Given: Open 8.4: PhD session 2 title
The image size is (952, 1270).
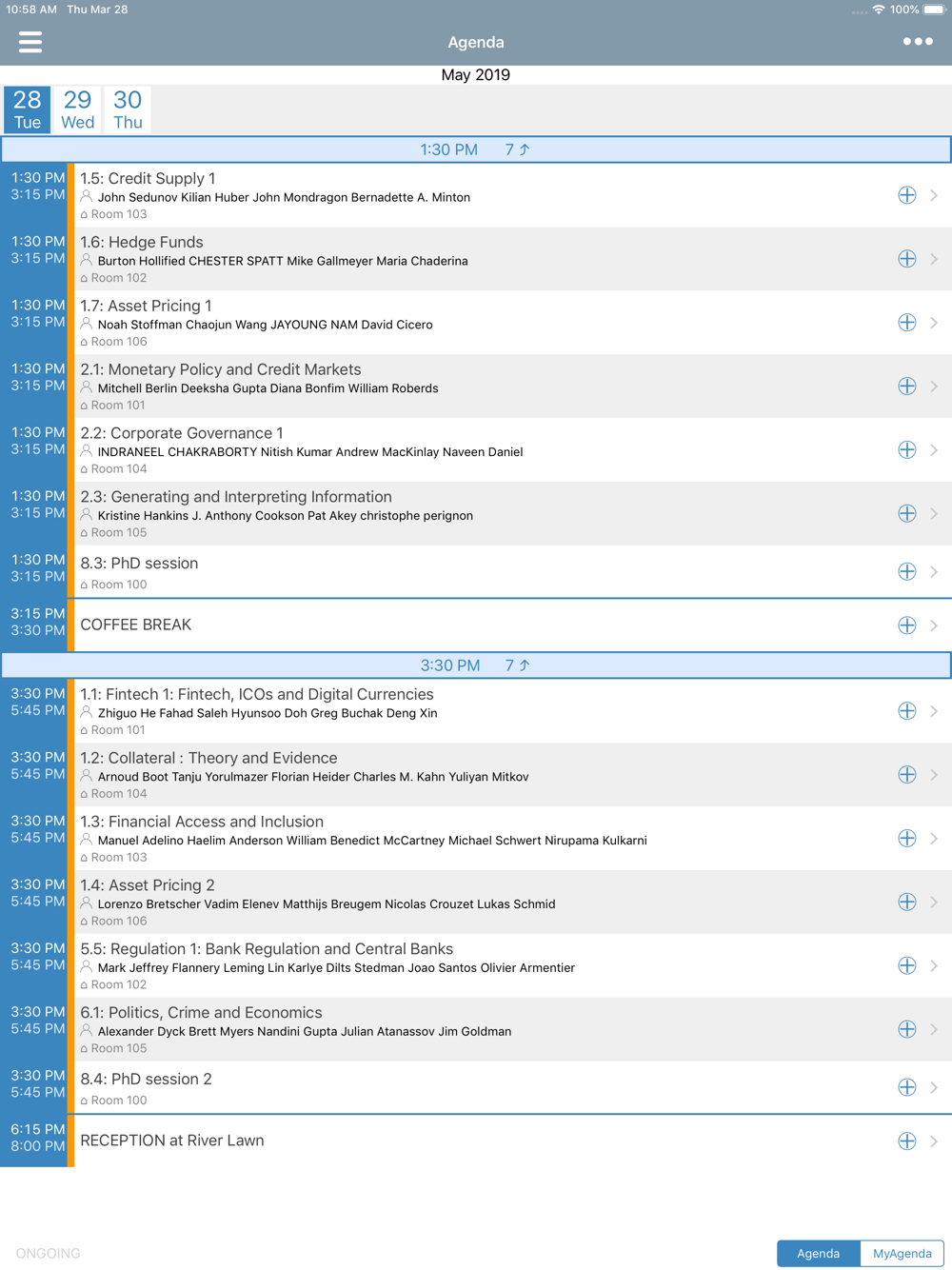Looking at the screenshot, I should click(146, 1080).
